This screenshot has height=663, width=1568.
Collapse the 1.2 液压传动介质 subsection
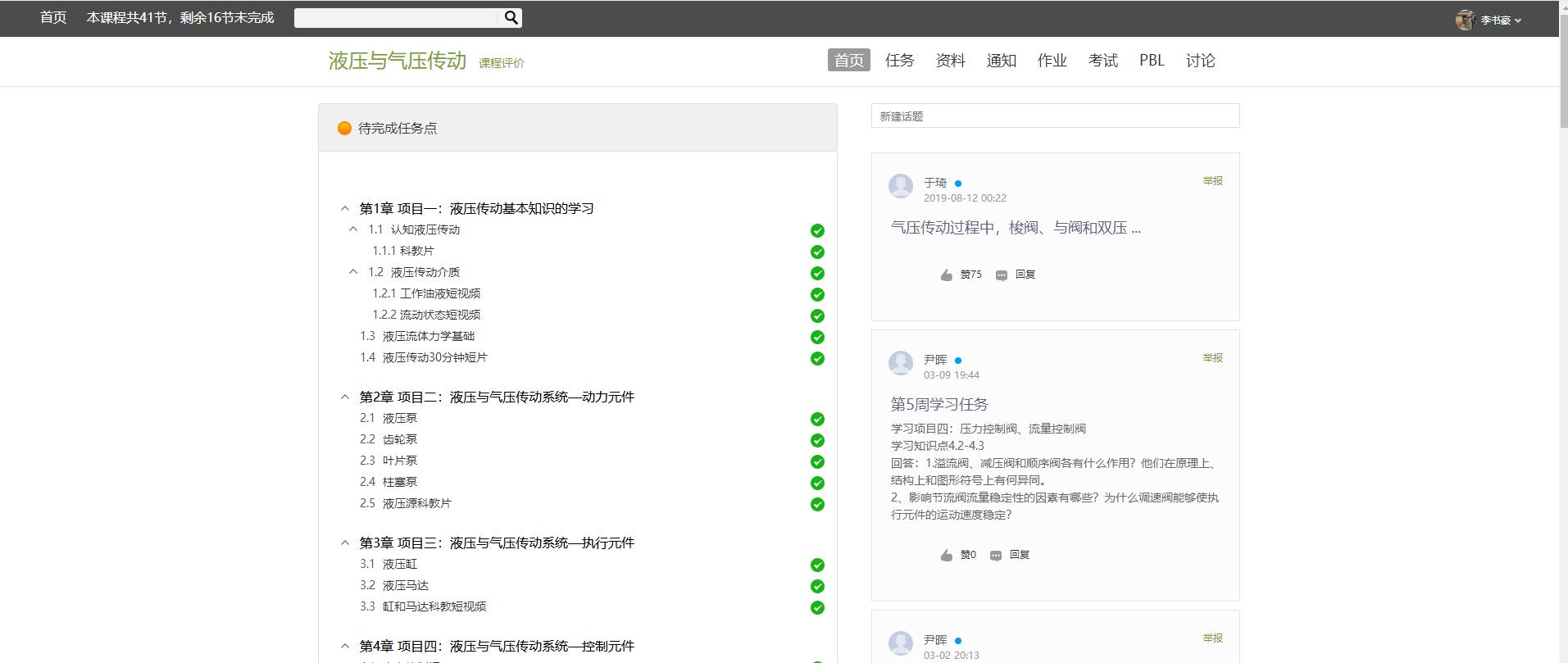click(353, 272)
